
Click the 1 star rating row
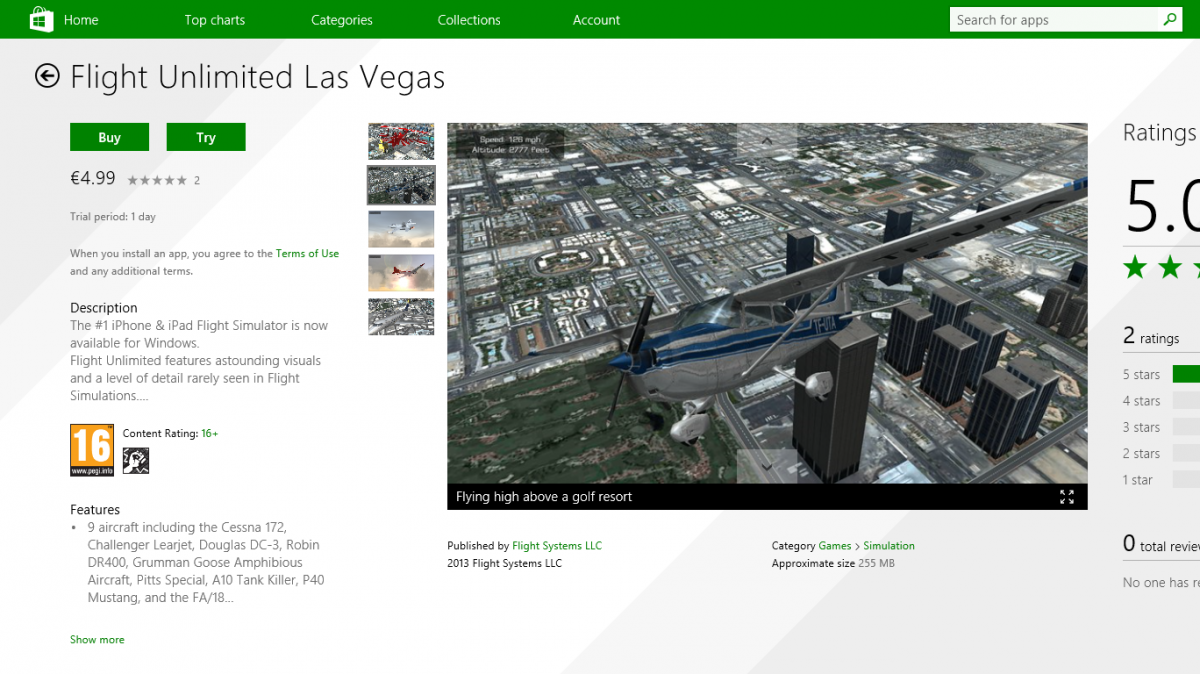tap(1161, 480)
